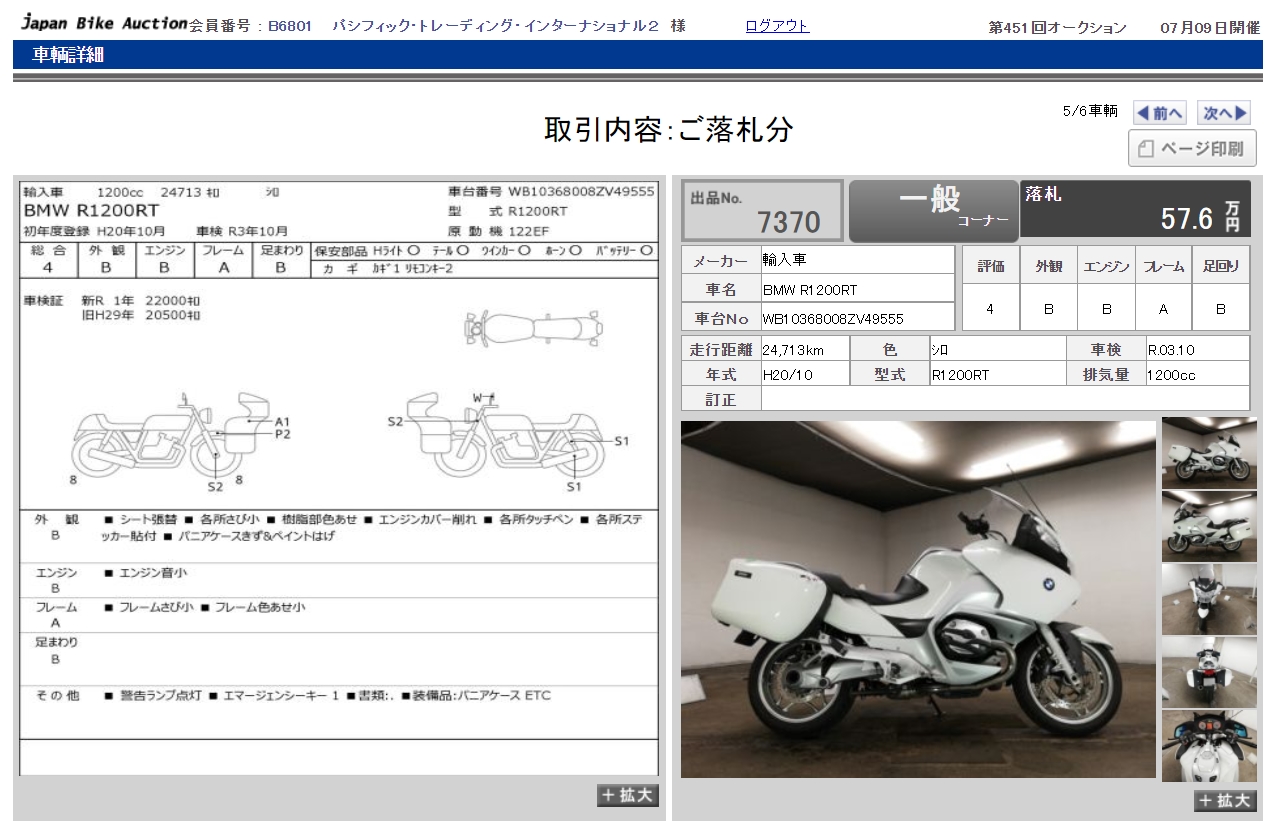Click the メーカー value 輸入車 cell
This screenshot has height=834, width=1273.
pos(857,260)
